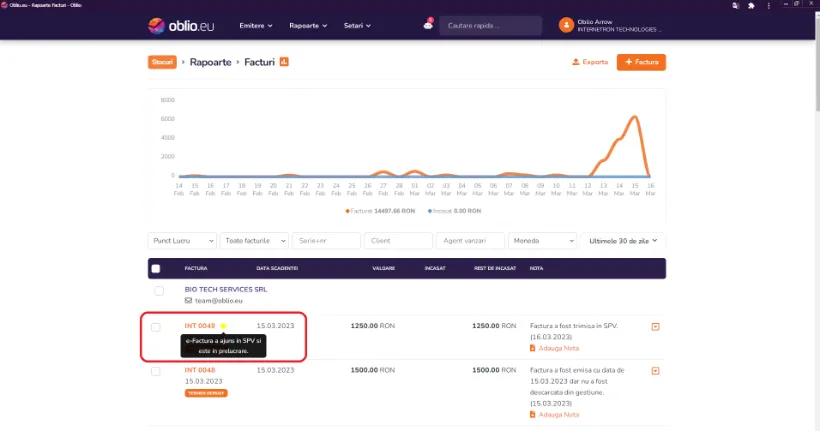Image resolution: width=820 pixels, height=431 pixels.
Task: Toggle the select-all checkbox in table header
Action: [x=156, y=269]
